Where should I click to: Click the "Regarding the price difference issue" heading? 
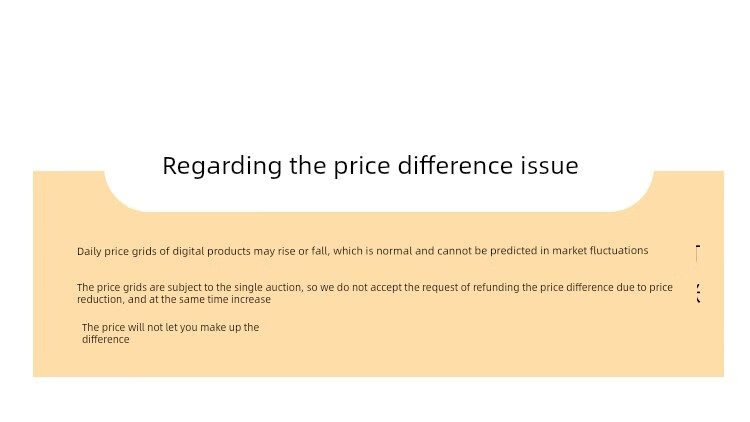tap(370, 166)
